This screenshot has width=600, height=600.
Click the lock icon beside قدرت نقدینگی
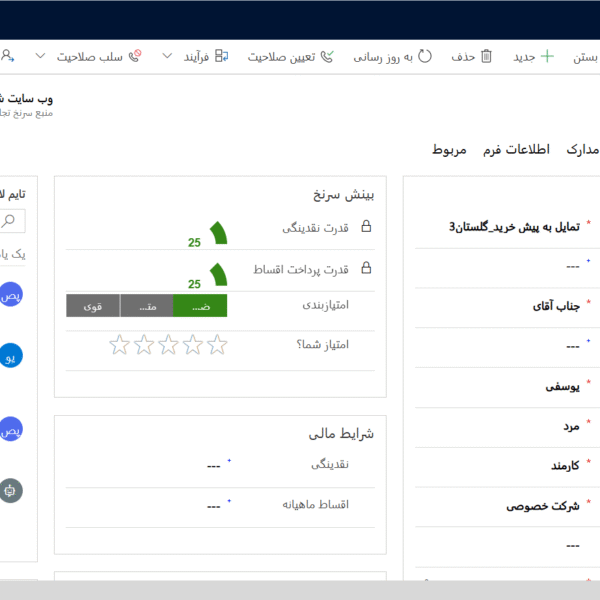pyautogui.click(x=366, y=228)
